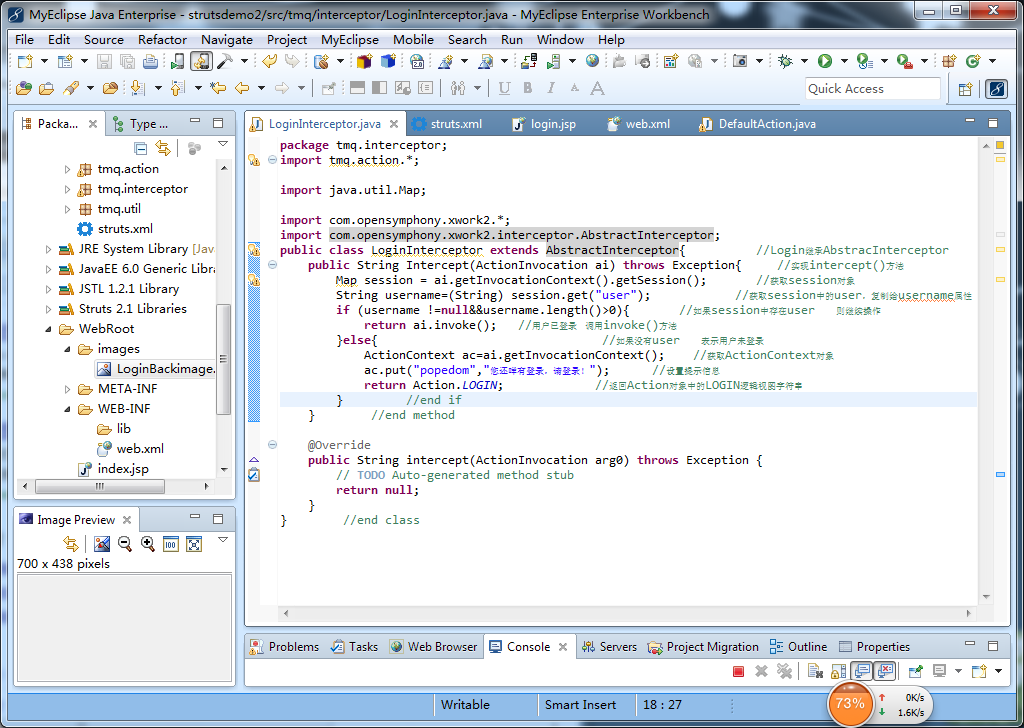
Task: Click the hammer build tool icon
Action: coord(225,61)
